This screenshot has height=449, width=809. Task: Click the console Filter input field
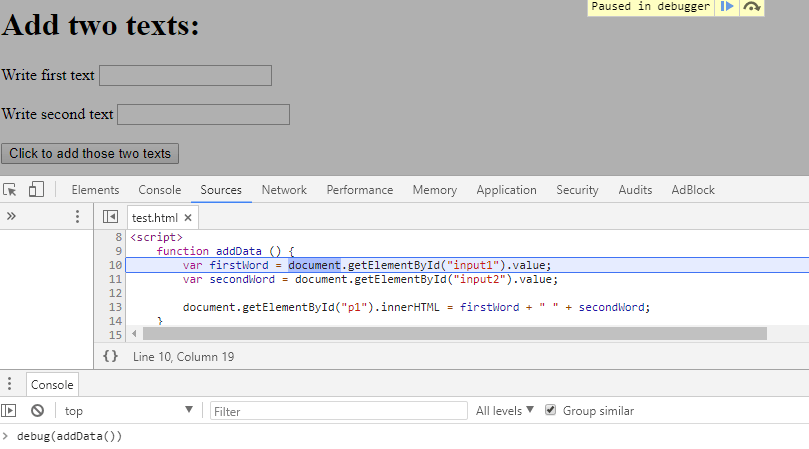pos(338,411)
